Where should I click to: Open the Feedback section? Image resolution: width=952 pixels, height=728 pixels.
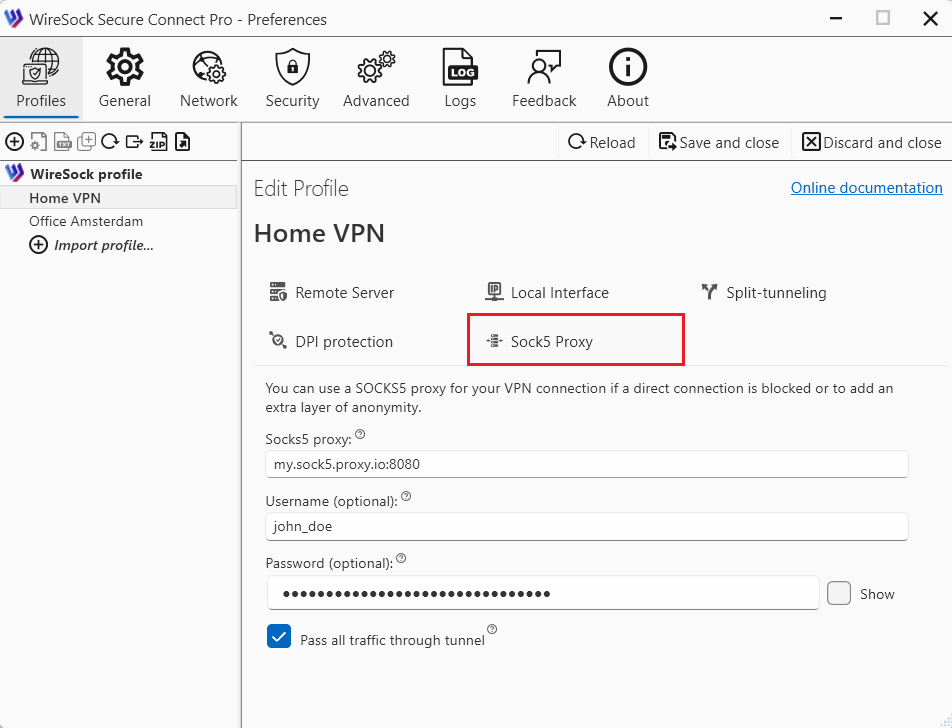pyautogui.click(x=543, y=77)
